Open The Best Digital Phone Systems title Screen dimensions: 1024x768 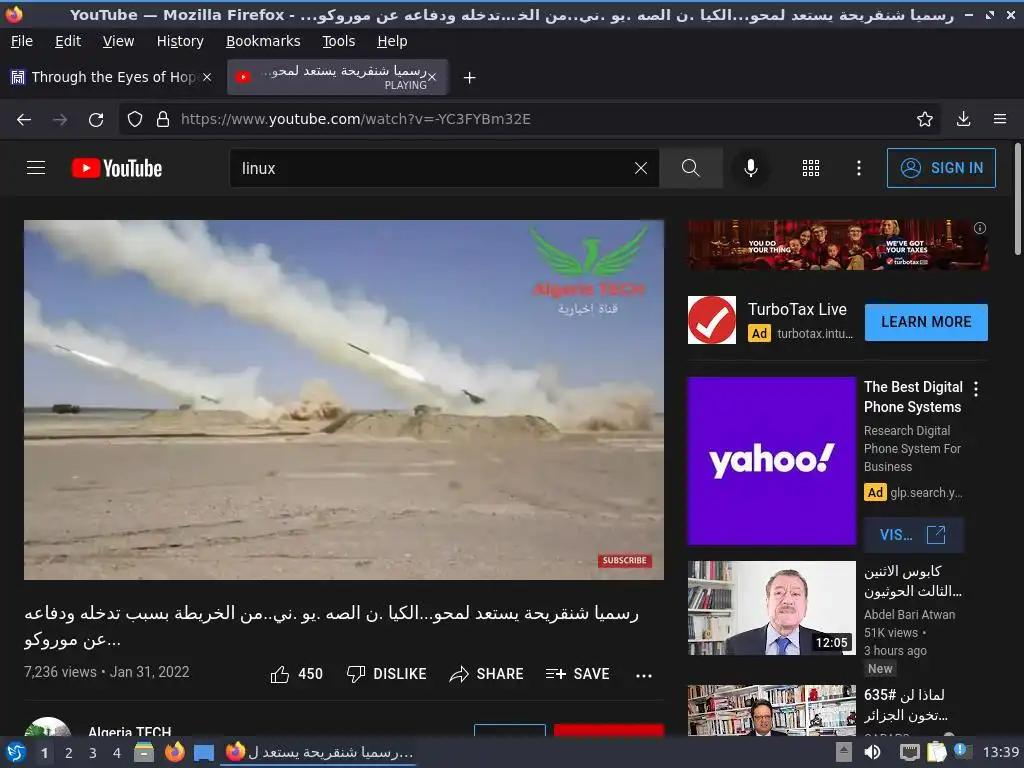point(913,397)
